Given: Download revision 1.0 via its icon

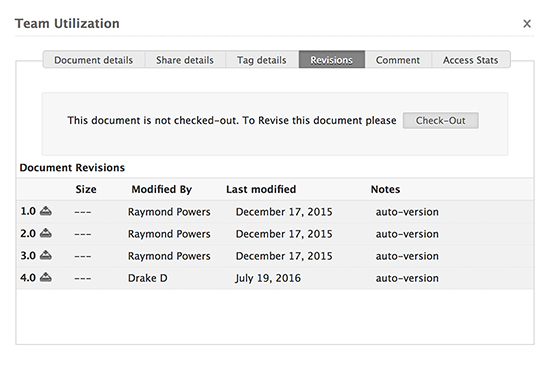Looking at the screenshot, I should pyautogui.click(x=46, y=211).
